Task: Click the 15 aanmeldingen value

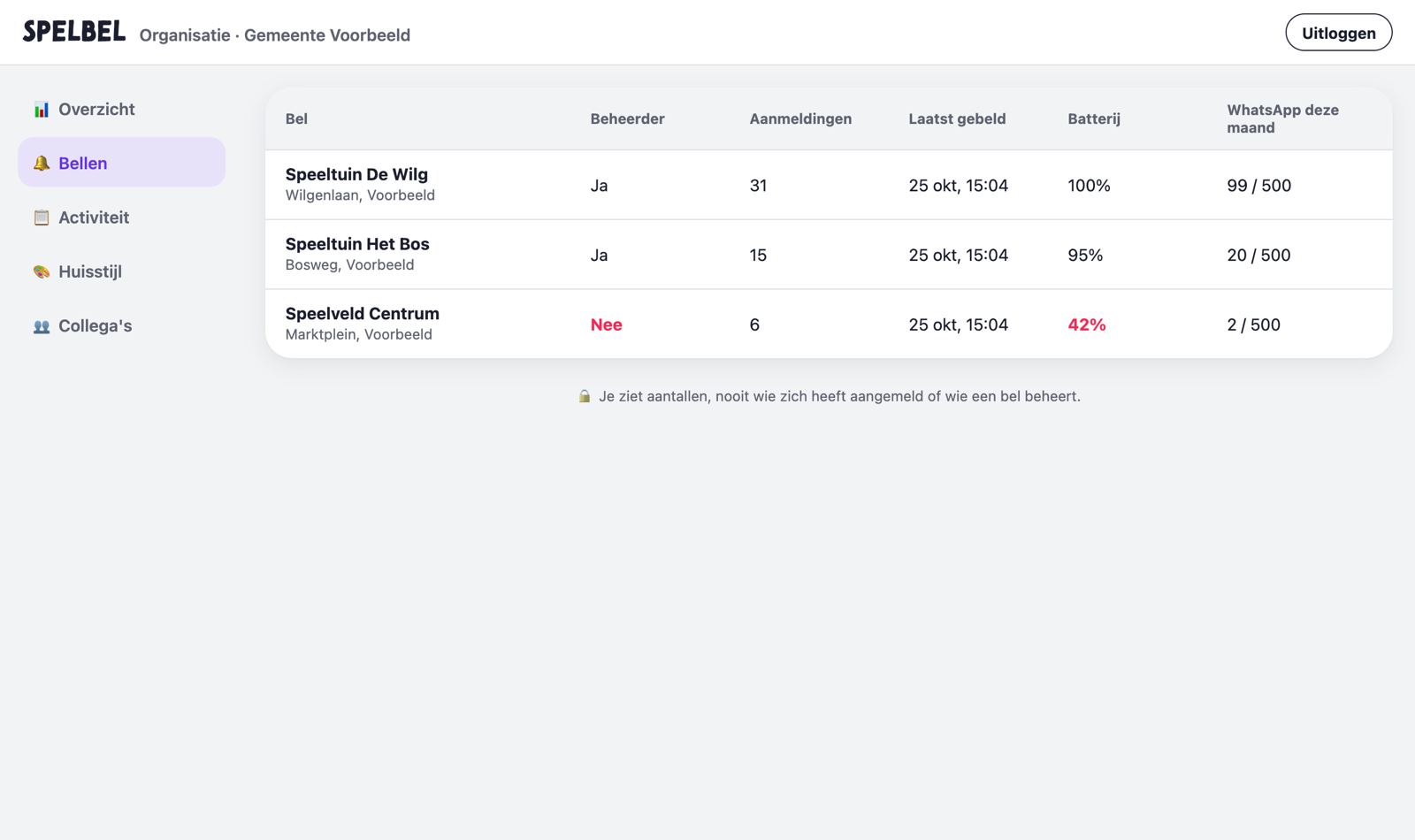Action: coord(758,256)
